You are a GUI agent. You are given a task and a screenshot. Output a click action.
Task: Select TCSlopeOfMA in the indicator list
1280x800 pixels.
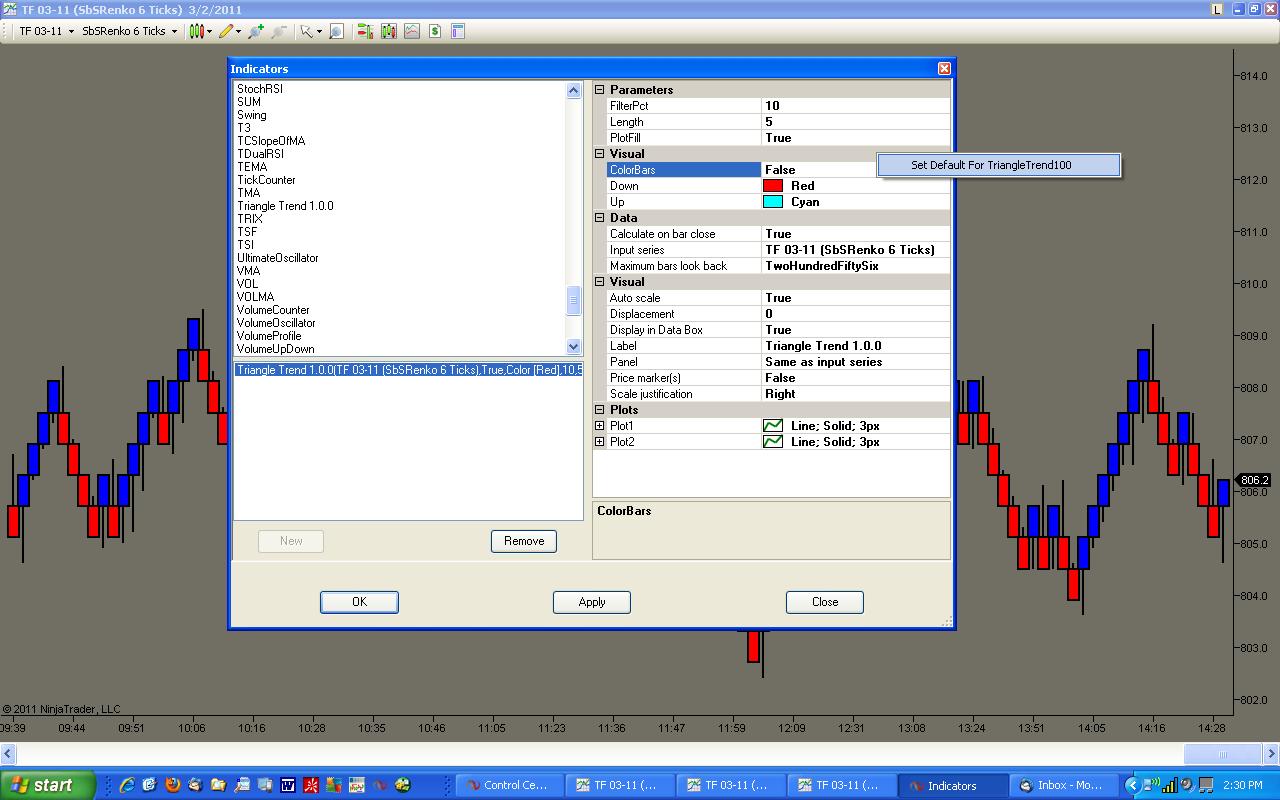271,141
